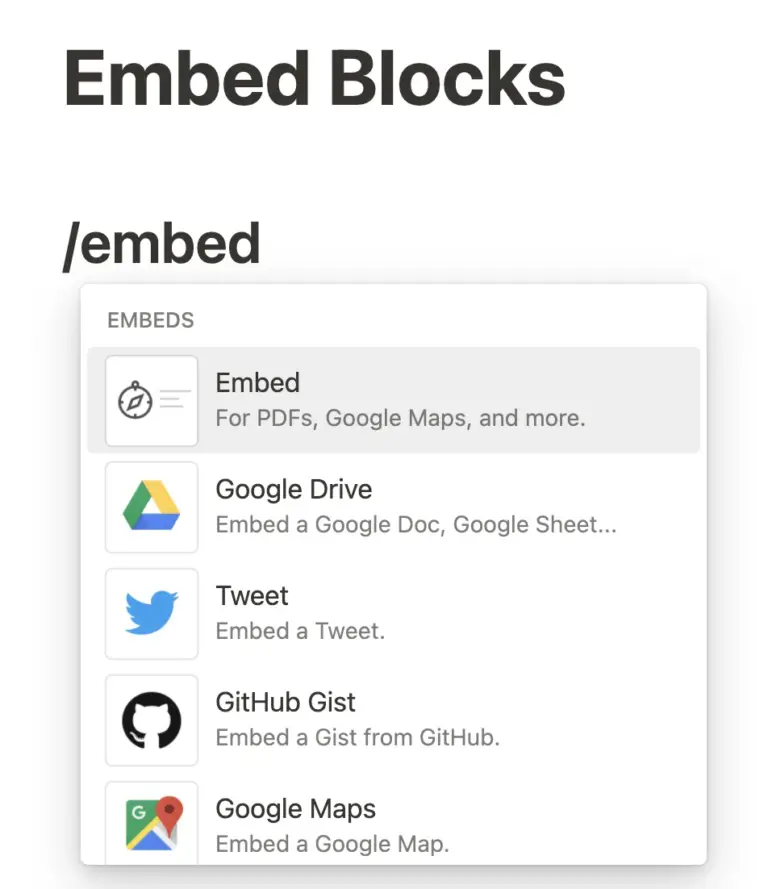Click "For PDFs, Google Maps, and more." description
The image size is (768, 889).
[x=400, y=418]
